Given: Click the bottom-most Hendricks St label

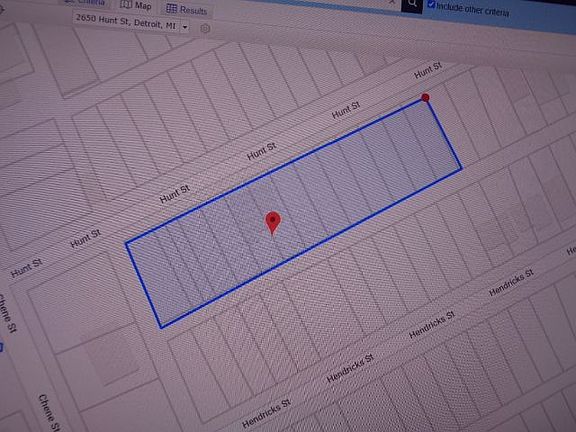Looking at the screenshot, I should (x=266, y=414).
